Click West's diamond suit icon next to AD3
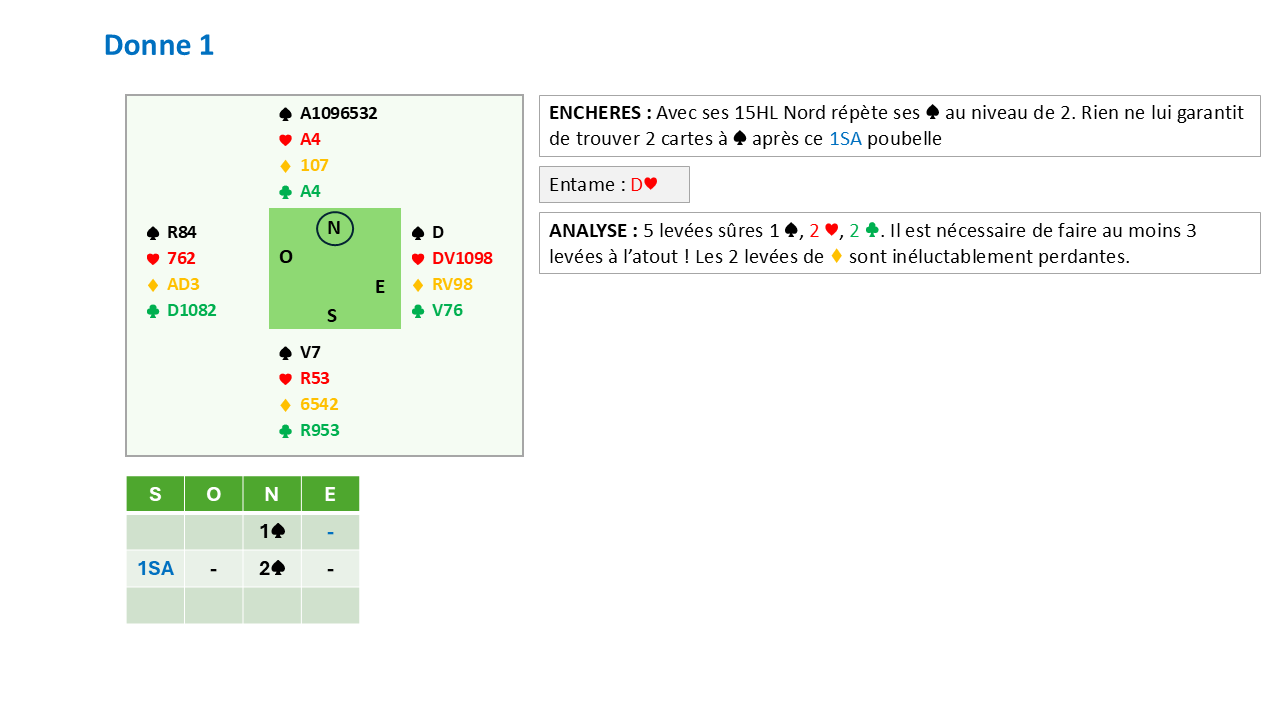1280x720 pixels. pos(153,285)
